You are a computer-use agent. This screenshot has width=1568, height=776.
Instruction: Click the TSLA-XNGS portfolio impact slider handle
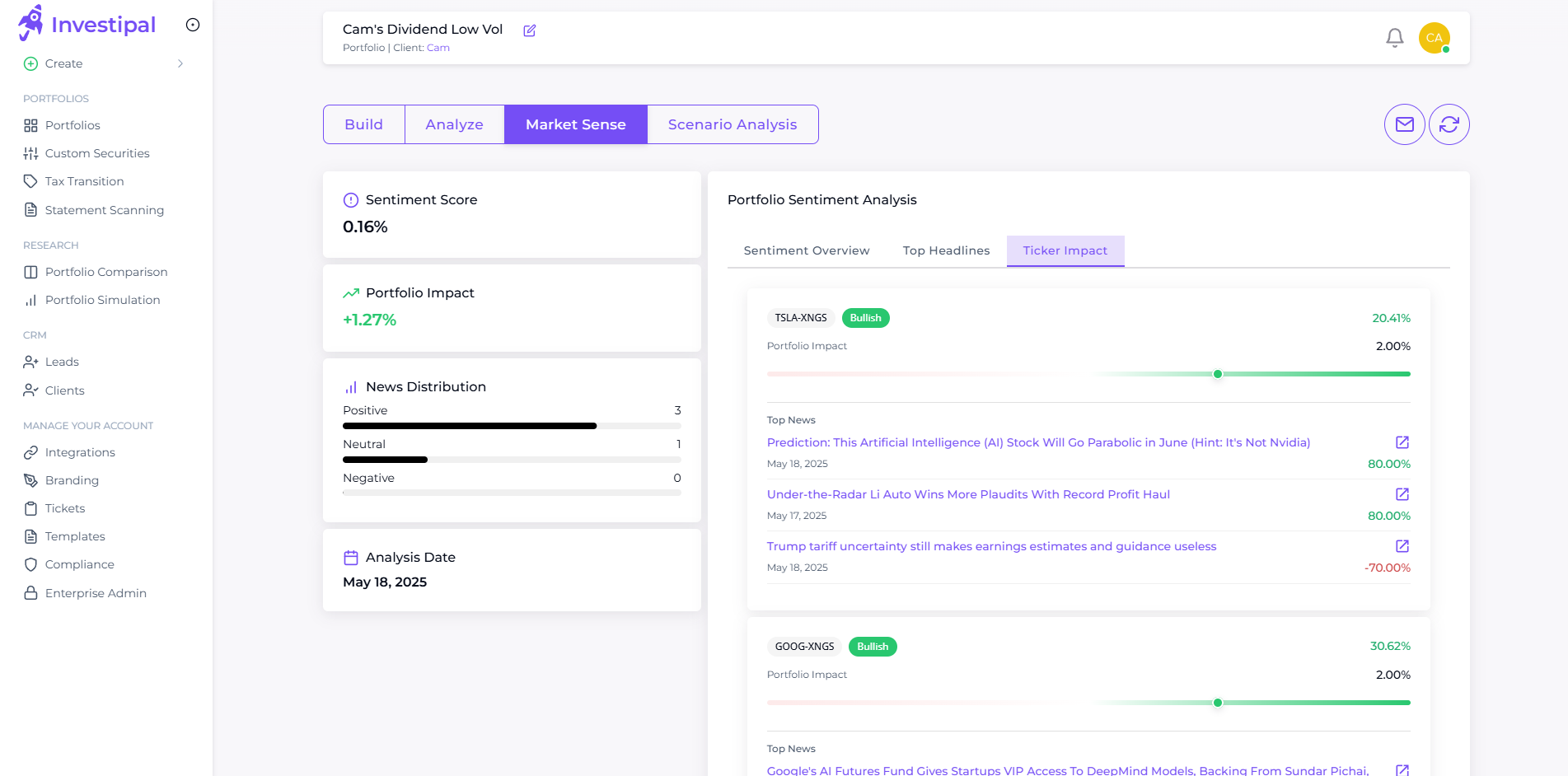[x=1217, y=374]
